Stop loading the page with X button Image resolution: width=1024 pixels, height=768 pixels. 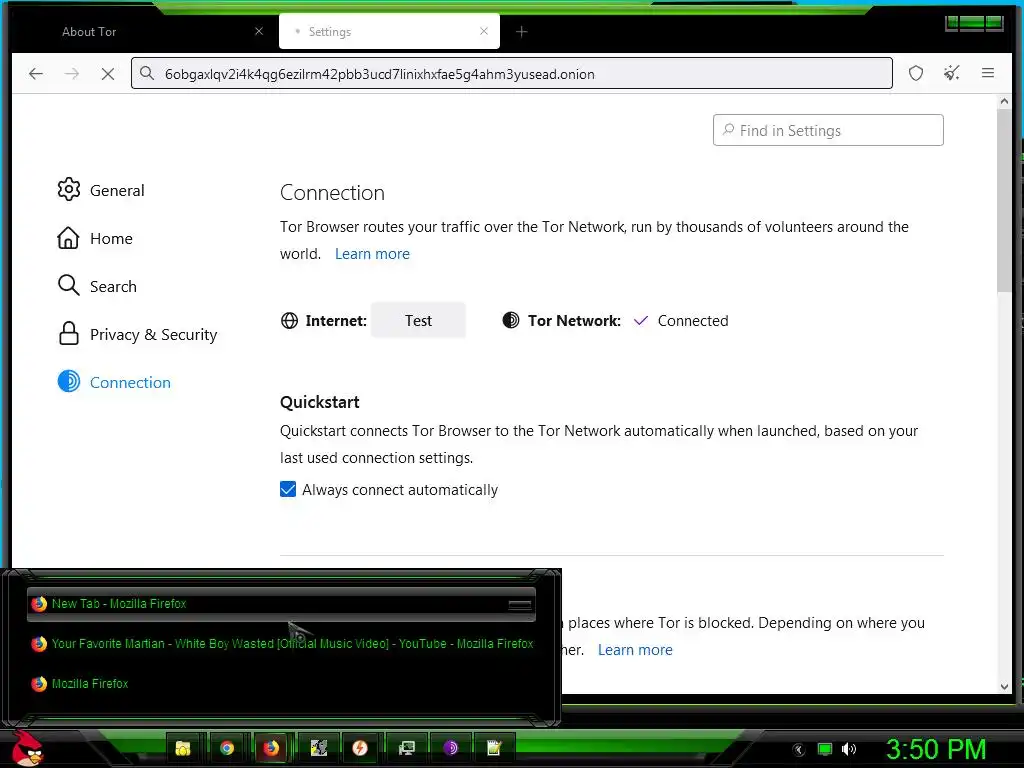(x=108, y=74)
